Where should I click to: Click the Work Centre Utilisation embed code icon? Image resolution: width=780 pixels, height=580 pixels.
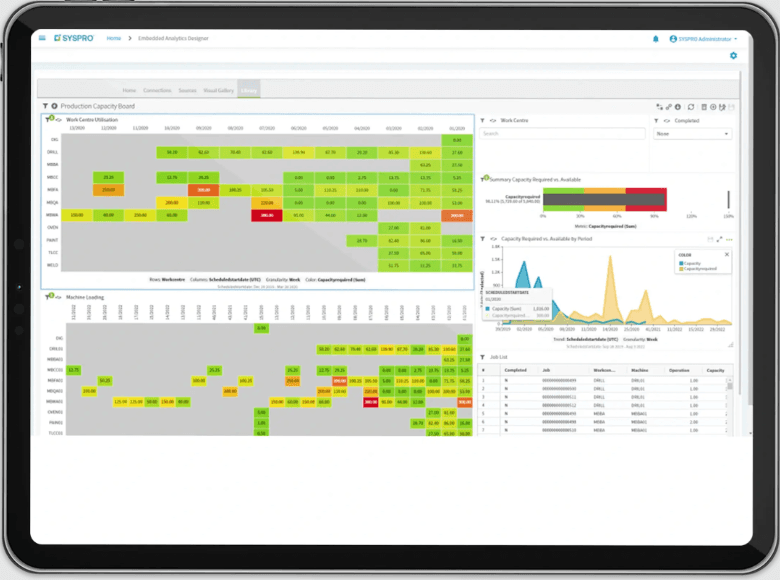(59, 120)
